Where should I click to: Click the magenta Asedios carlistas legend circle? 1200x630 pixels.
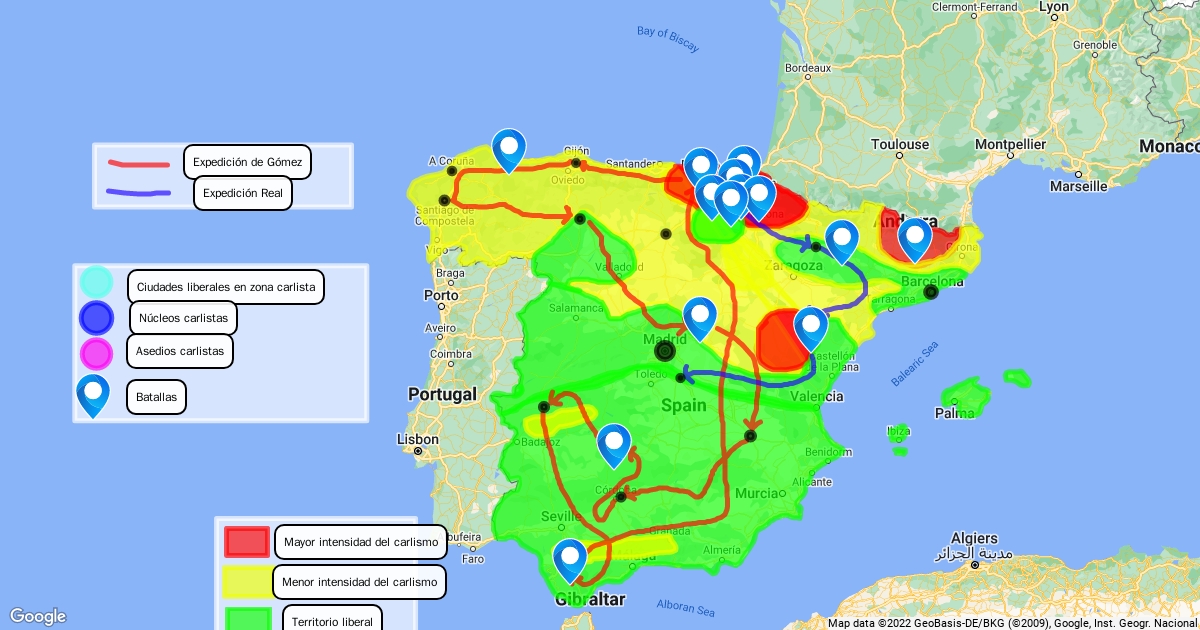coord(96,353)
